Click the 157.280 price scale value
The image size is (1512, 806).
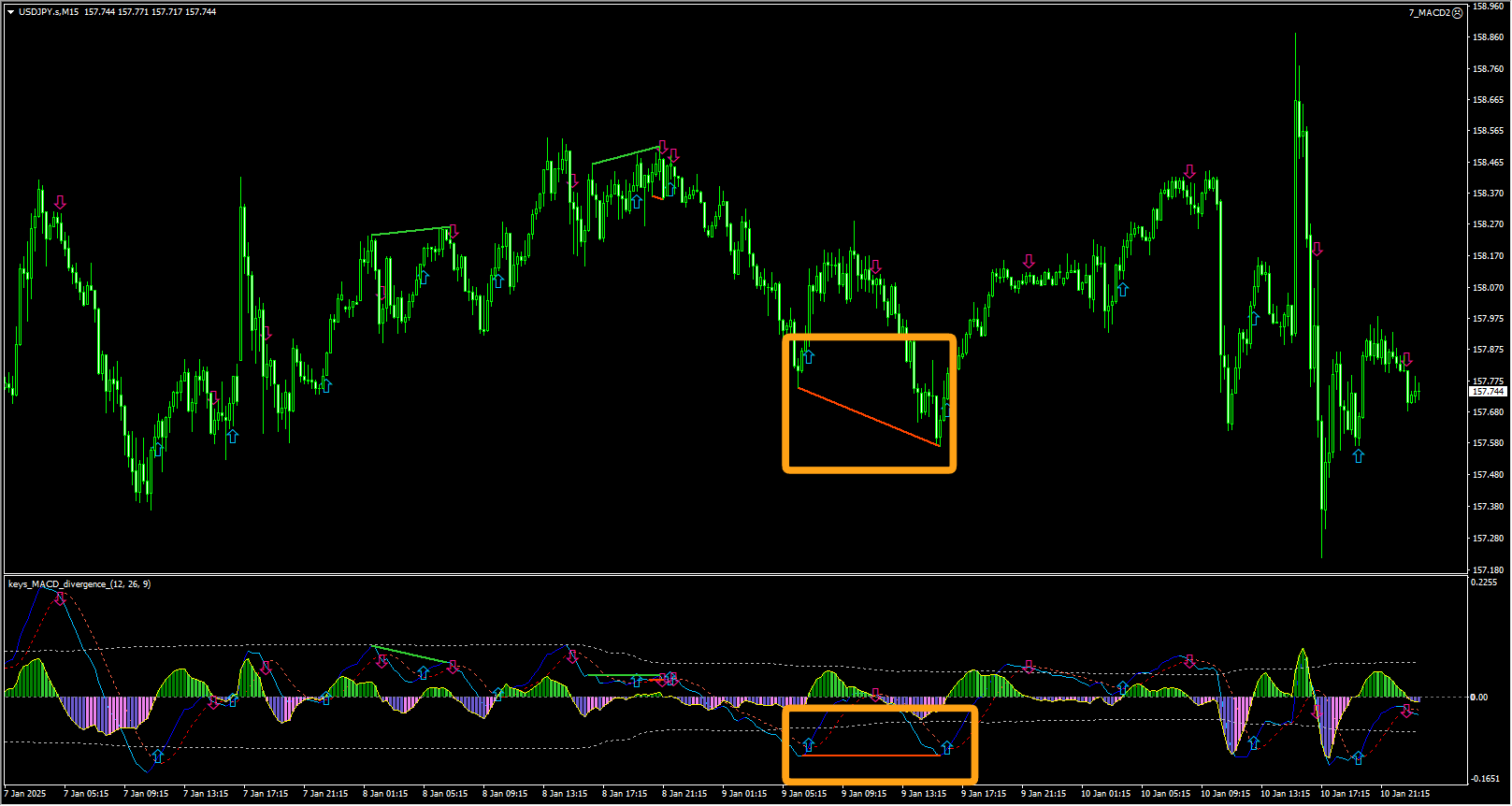(1488, 539)
